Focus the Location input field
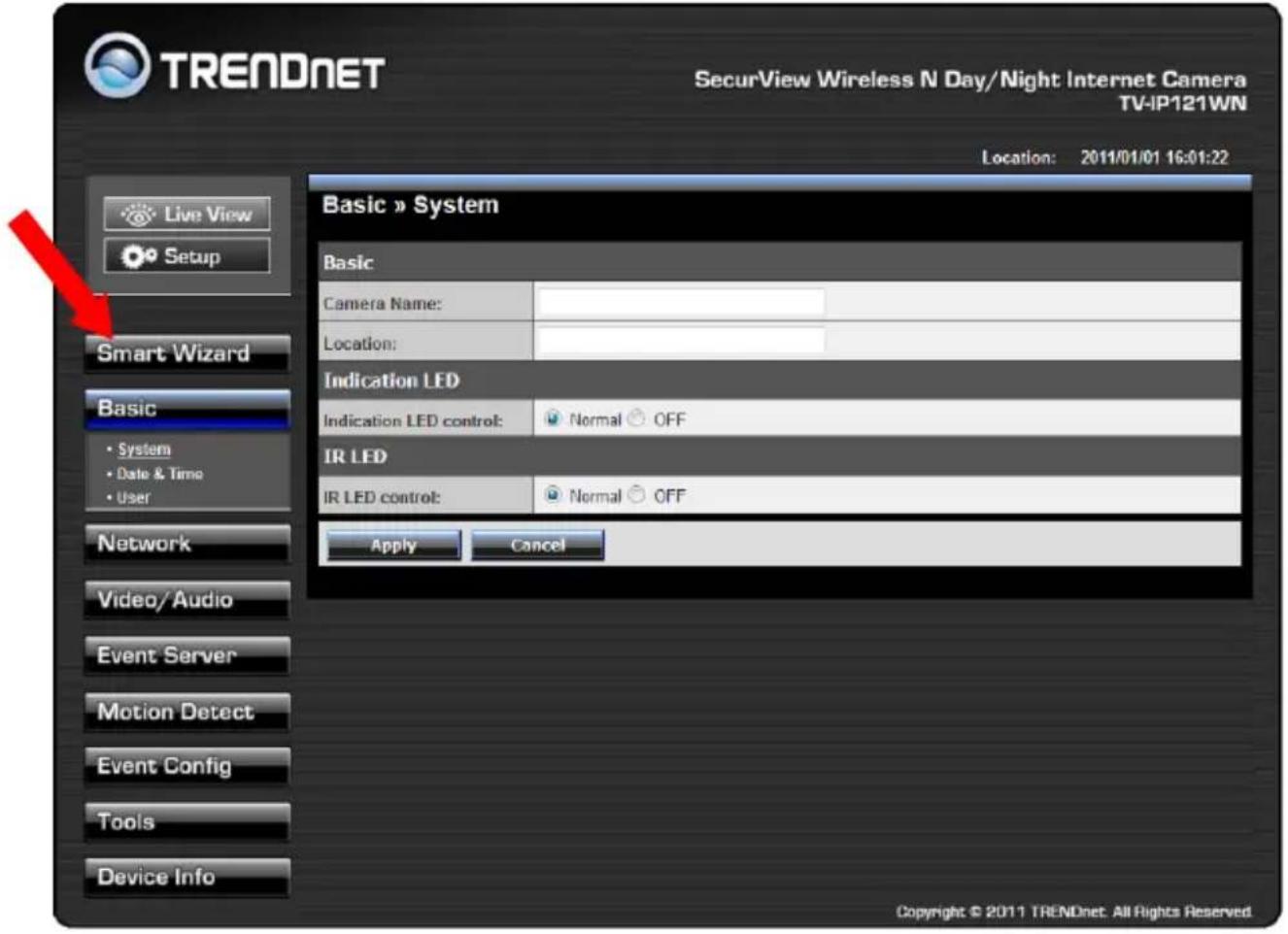1288x934 pixels. [x=681, y=342]
